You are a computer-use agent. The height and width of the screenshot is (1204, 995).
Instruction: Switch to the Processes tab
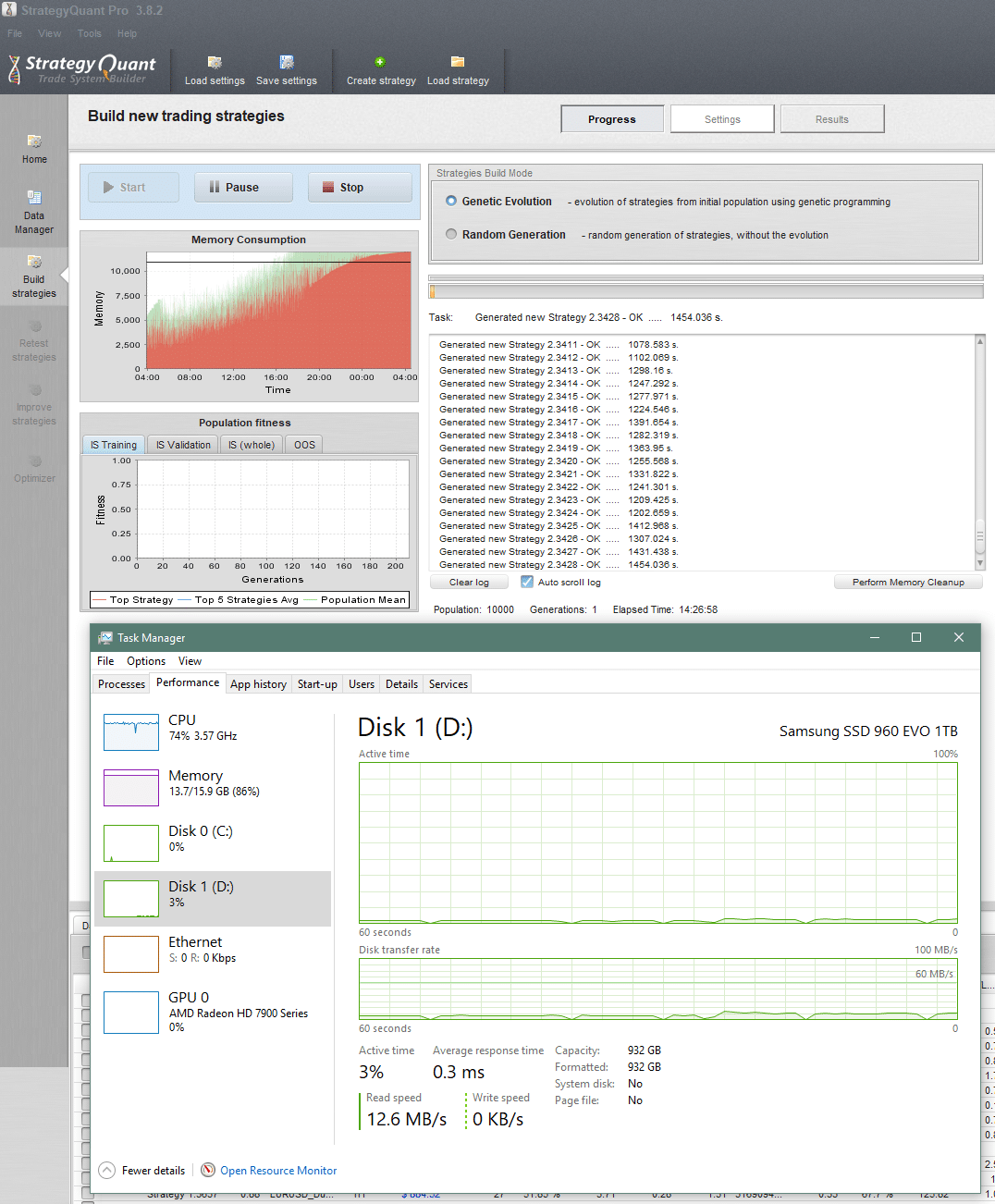[121, 683]
